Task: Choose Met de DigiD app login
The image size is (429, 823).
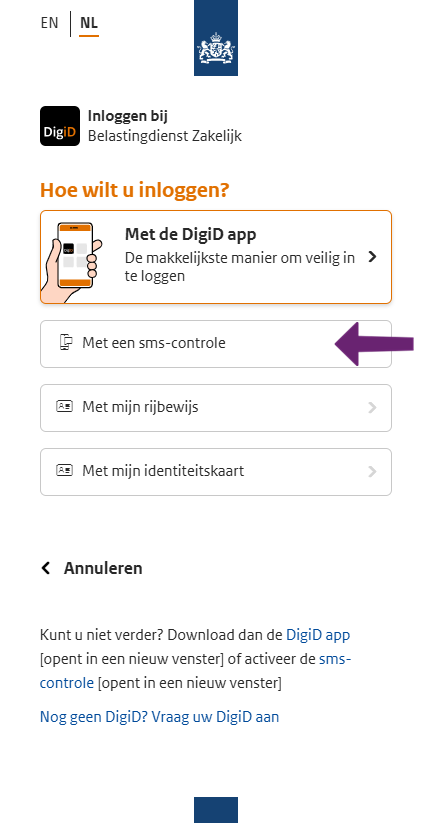Action: [x=216, y=257]
